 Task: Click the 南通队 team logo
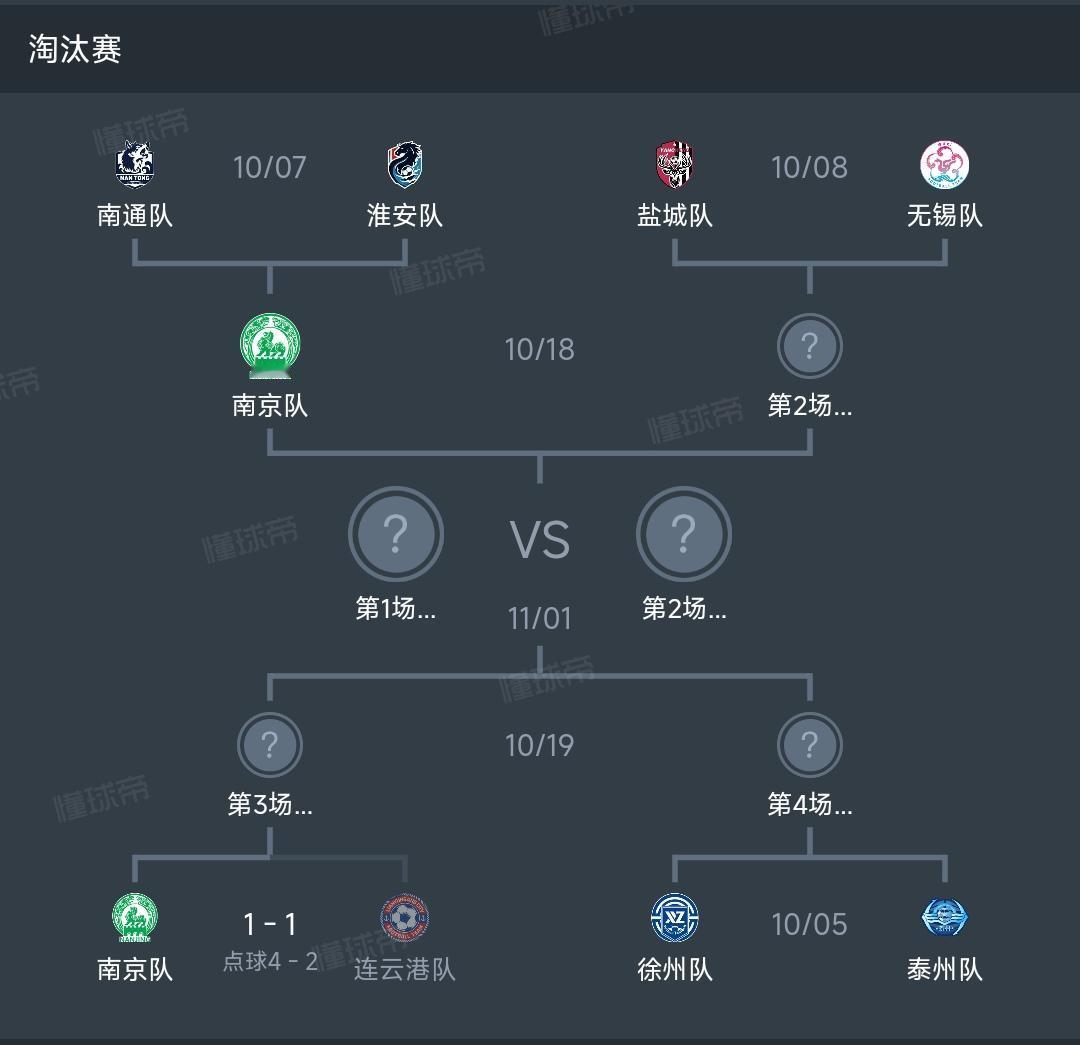pos(135,165)
